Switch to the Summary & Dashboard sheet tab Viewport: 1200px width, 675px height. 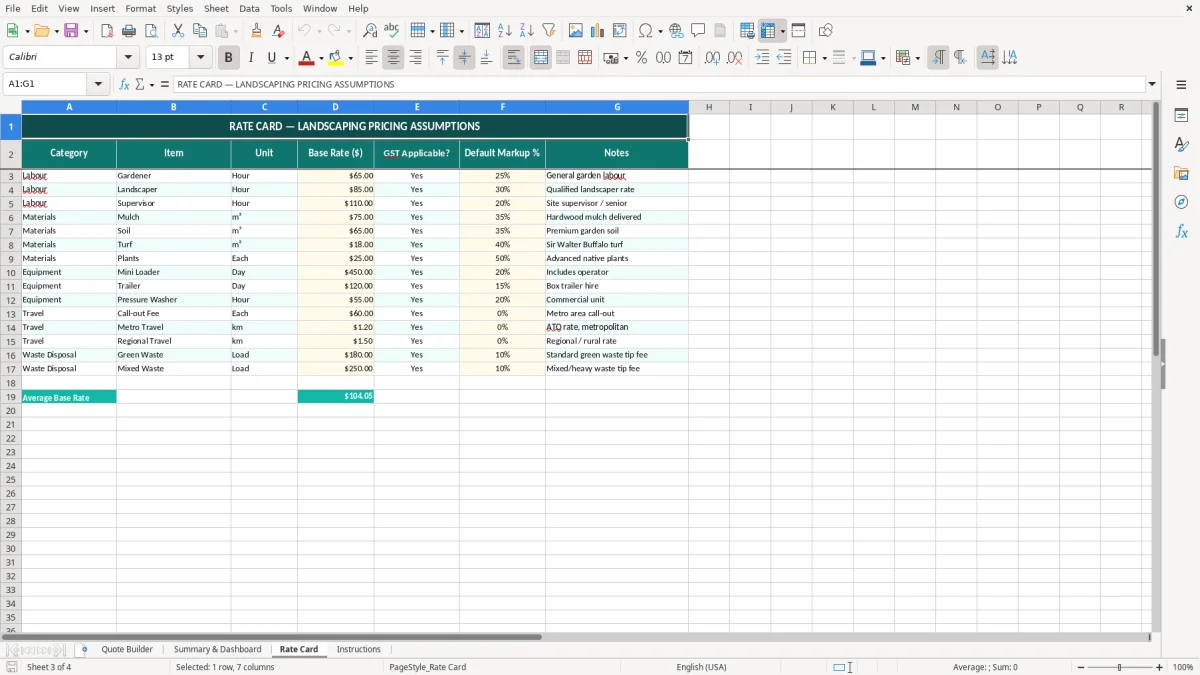pos(217,649)
